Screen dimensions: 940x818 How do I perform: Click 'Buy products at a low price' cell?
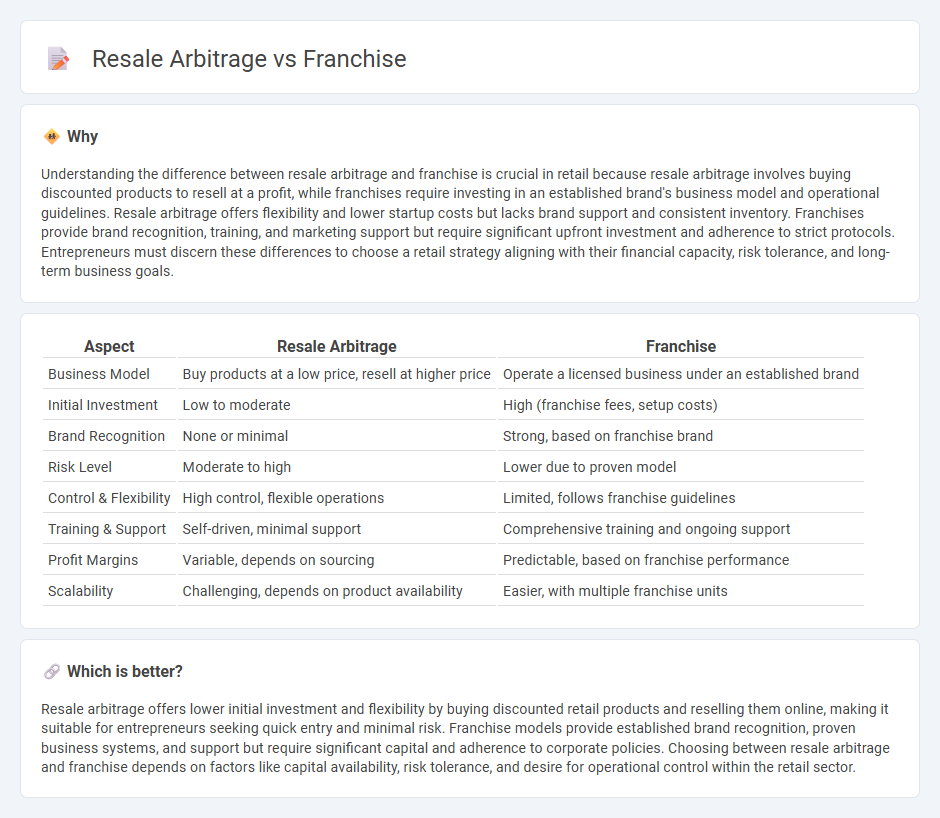pos(337,374)
